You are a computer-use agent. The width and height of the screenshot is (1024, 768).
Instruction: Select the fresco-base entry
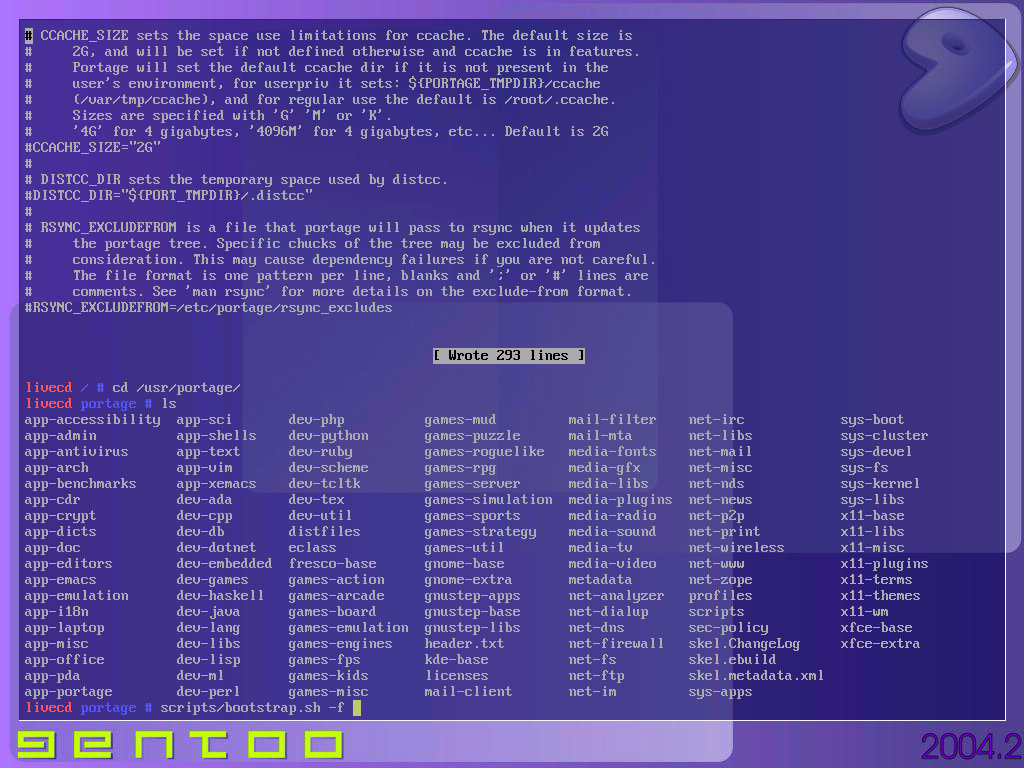click(332, 564)
